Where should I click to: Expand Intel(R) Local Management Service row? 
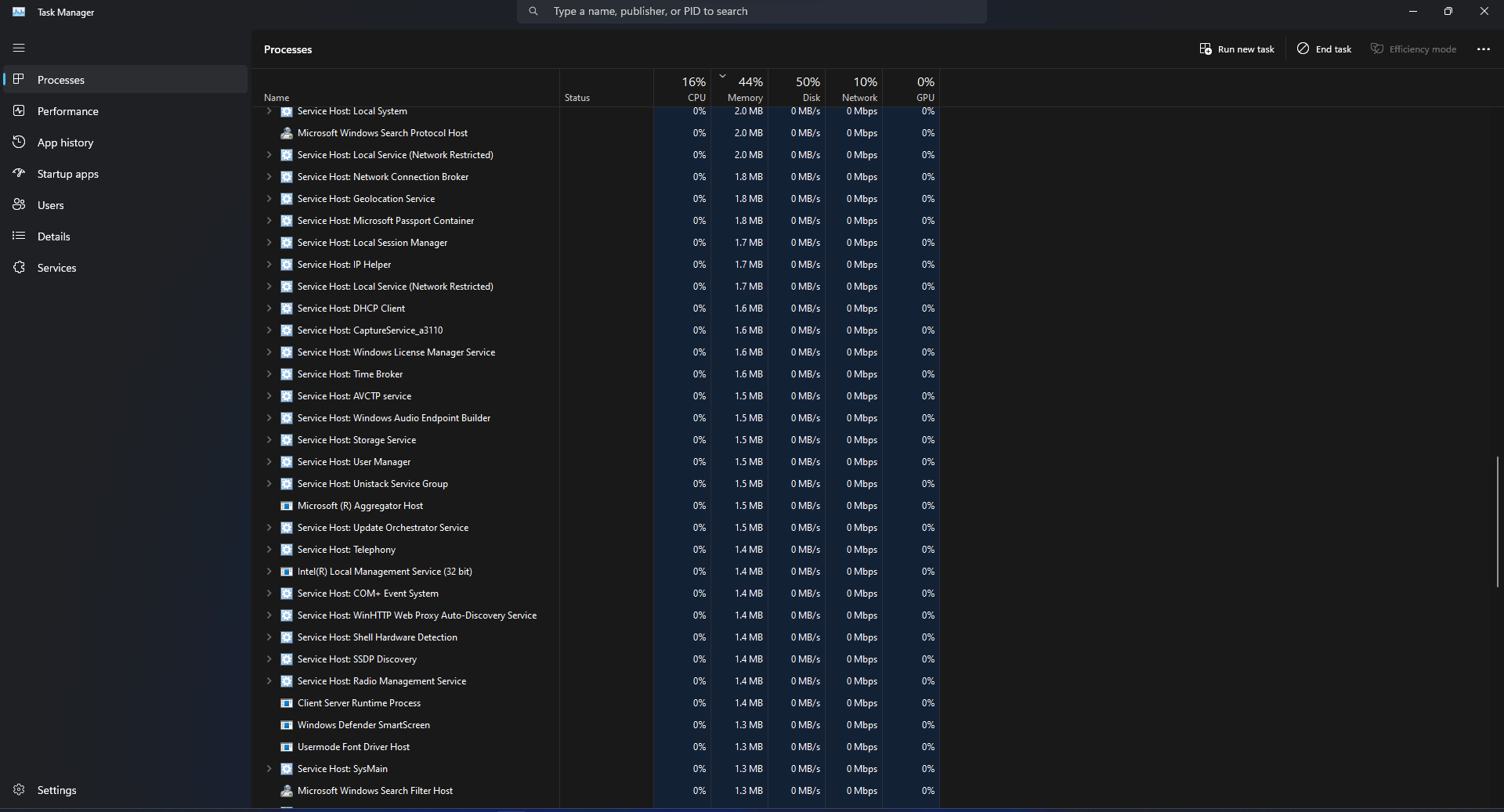(x=269, y=572)
